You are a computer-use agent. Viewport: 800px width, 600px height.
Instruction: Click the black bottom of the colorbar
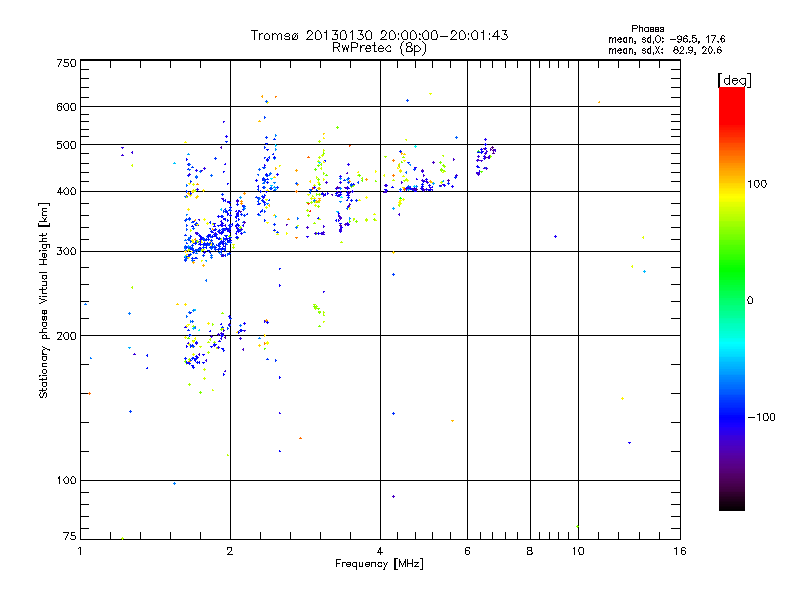pos(732,503)
